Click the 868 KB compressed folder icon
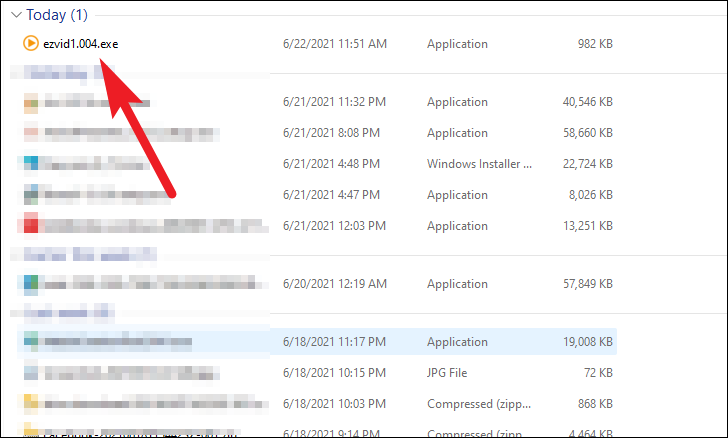728x438 pixels. pyautogui.click(x=30, y=403)
